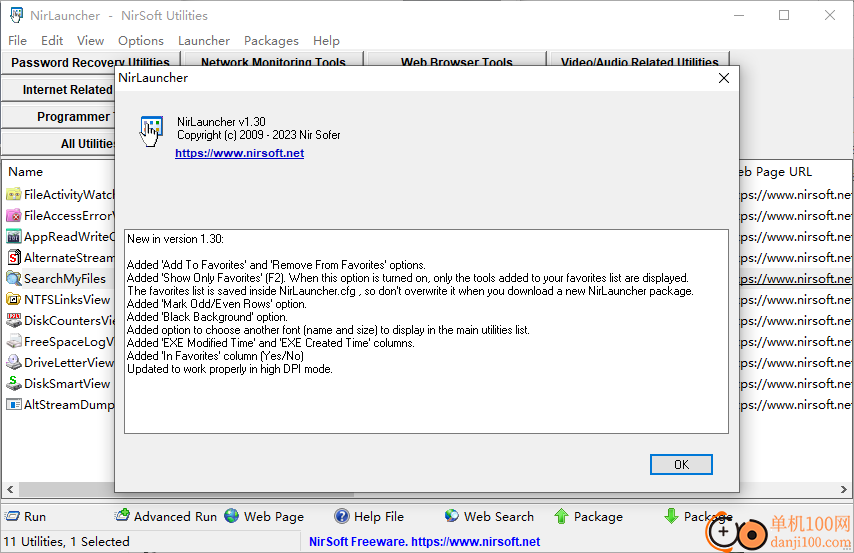The height and width of the screenshot is (553, 854).
Task: Click the Run toolbar button
Action: 26,516
